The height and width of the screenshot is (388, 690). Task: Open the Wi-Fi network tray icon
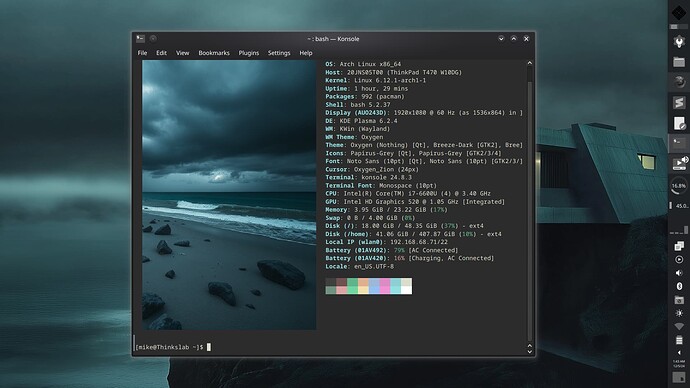679,326
